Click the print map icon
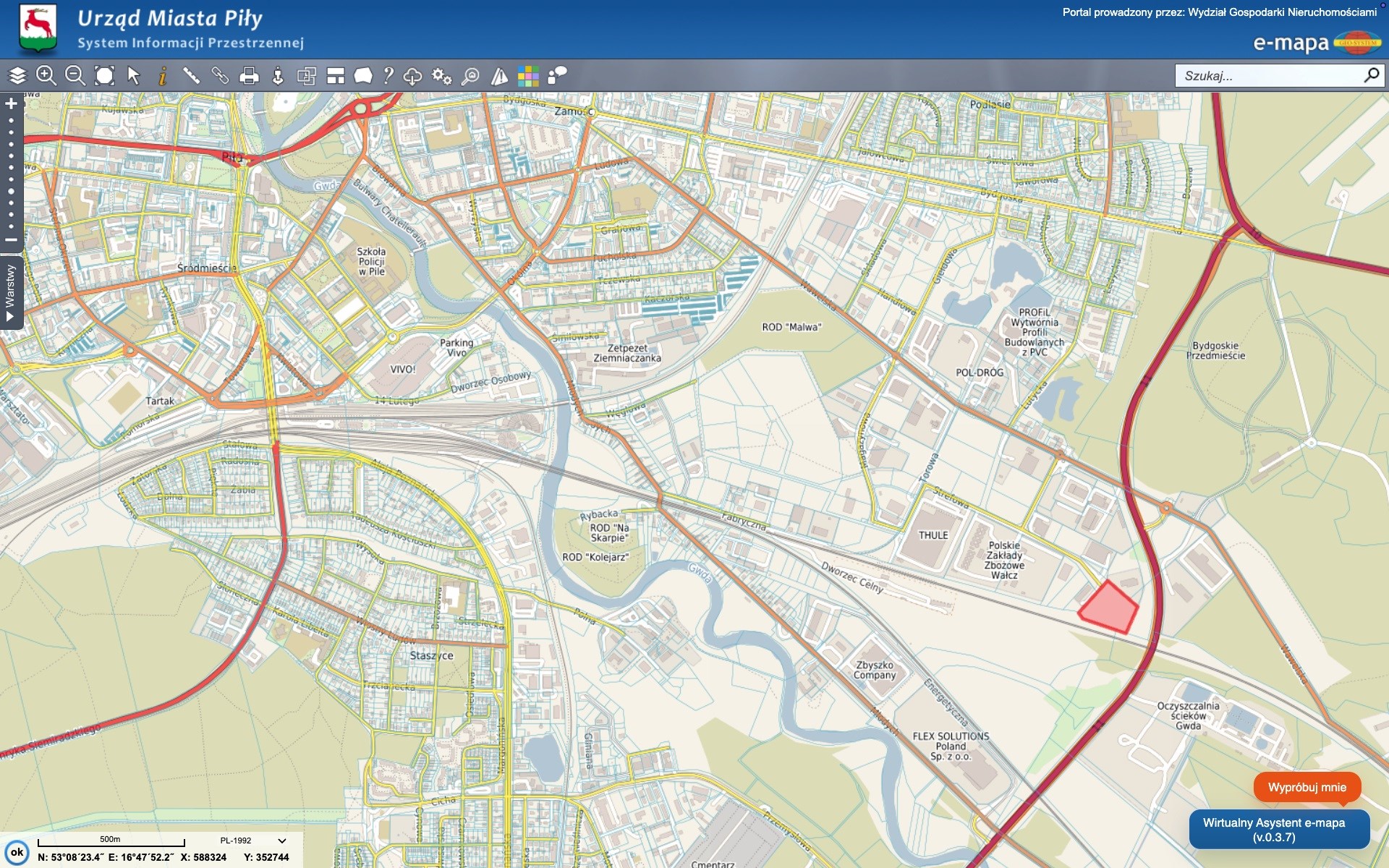The height and width of the screenshot is (868, 1389). pyautogui.click(x=249, y=75)
